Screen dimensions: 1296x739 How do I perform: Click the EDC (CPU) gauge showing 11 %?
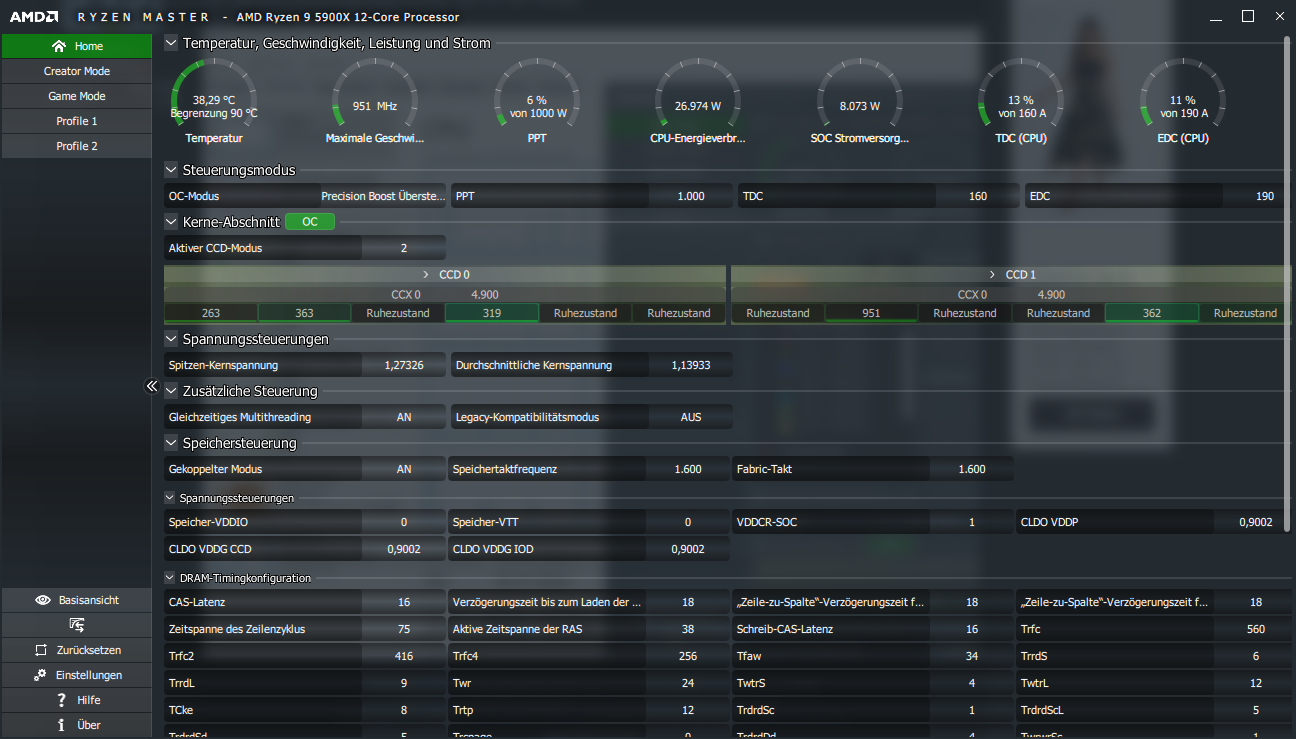point(1183,101)
